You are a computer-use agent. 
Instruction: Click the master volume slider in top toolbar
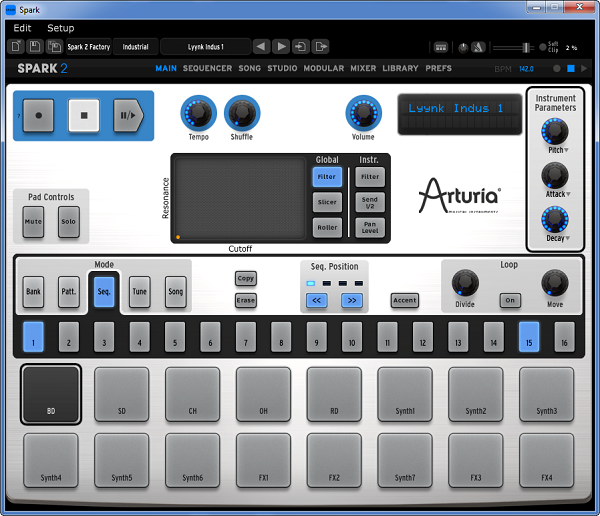pyautogui.click(x=513, y=48)
